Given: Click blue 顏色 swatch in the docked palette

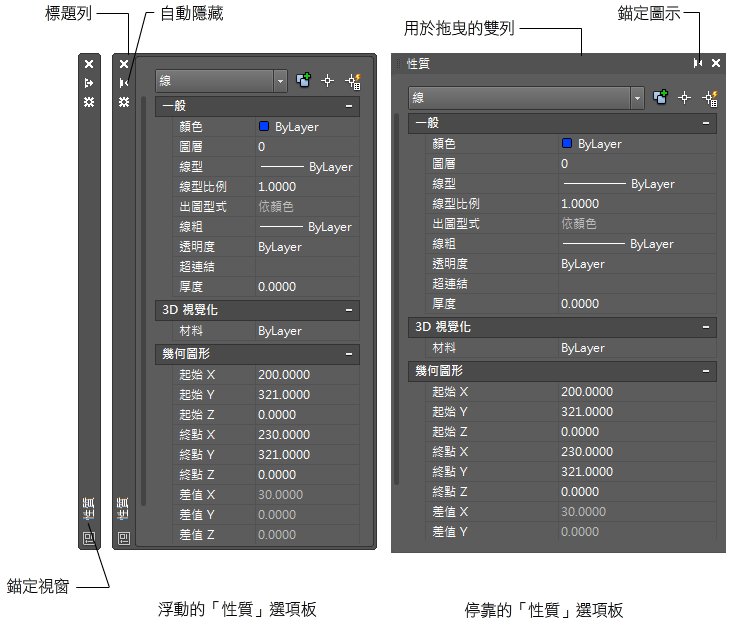Looking at the screenshot, I should pyautogui.click(x=567, y=143).
